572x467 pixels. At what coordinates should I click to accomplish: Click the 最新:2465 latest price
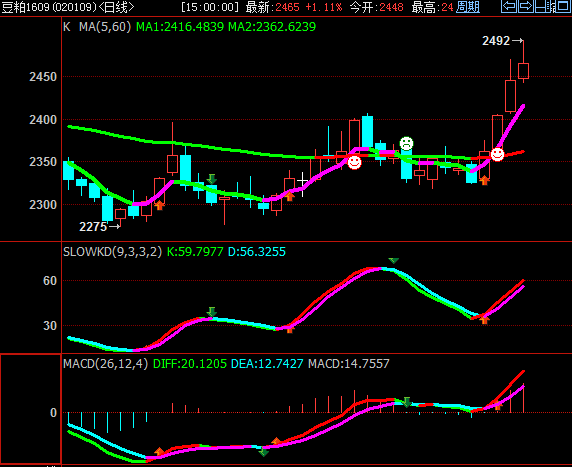273,7
